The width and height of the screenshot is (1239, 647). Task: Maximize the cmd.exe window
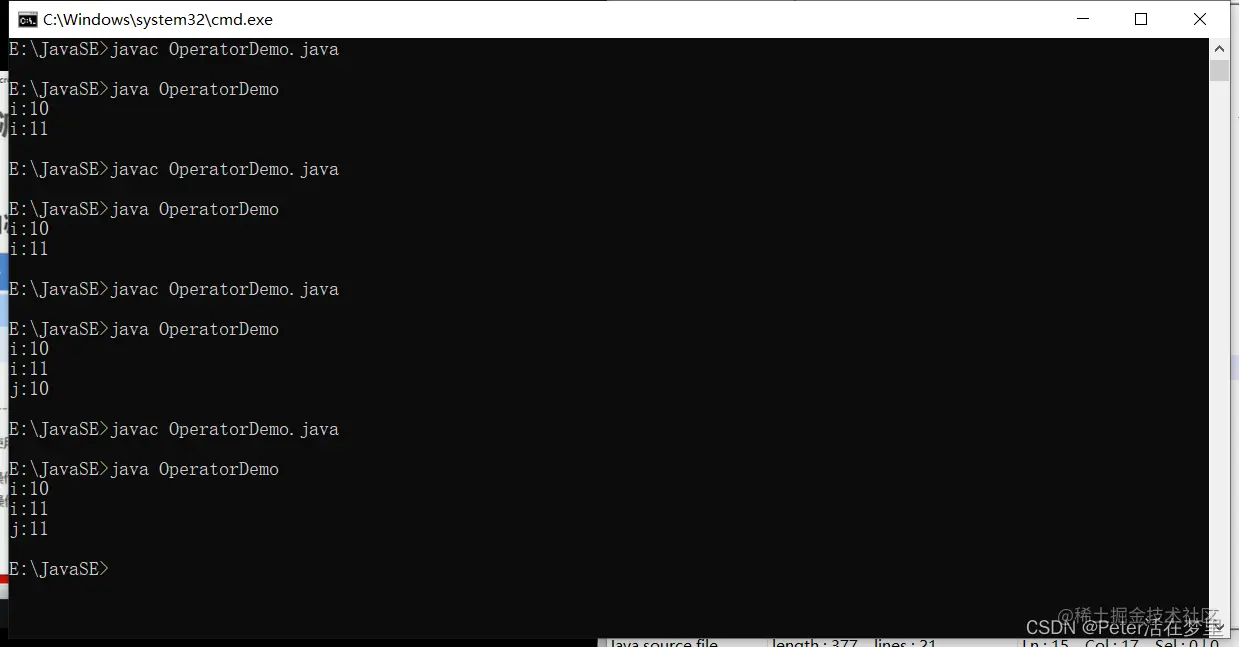pyautogui.click(x=1141, y=19)
